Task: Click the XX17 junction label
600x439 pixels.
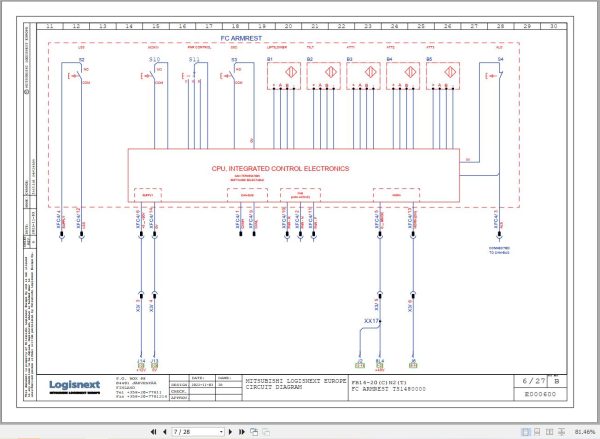Action: [371, 321]
